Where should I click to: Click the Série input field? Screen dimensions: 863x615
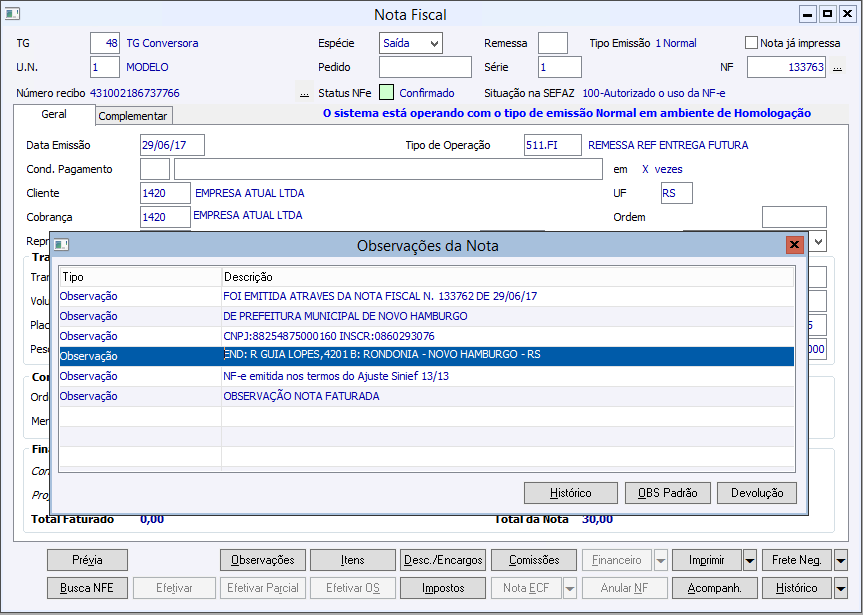[x=560, y=67]
